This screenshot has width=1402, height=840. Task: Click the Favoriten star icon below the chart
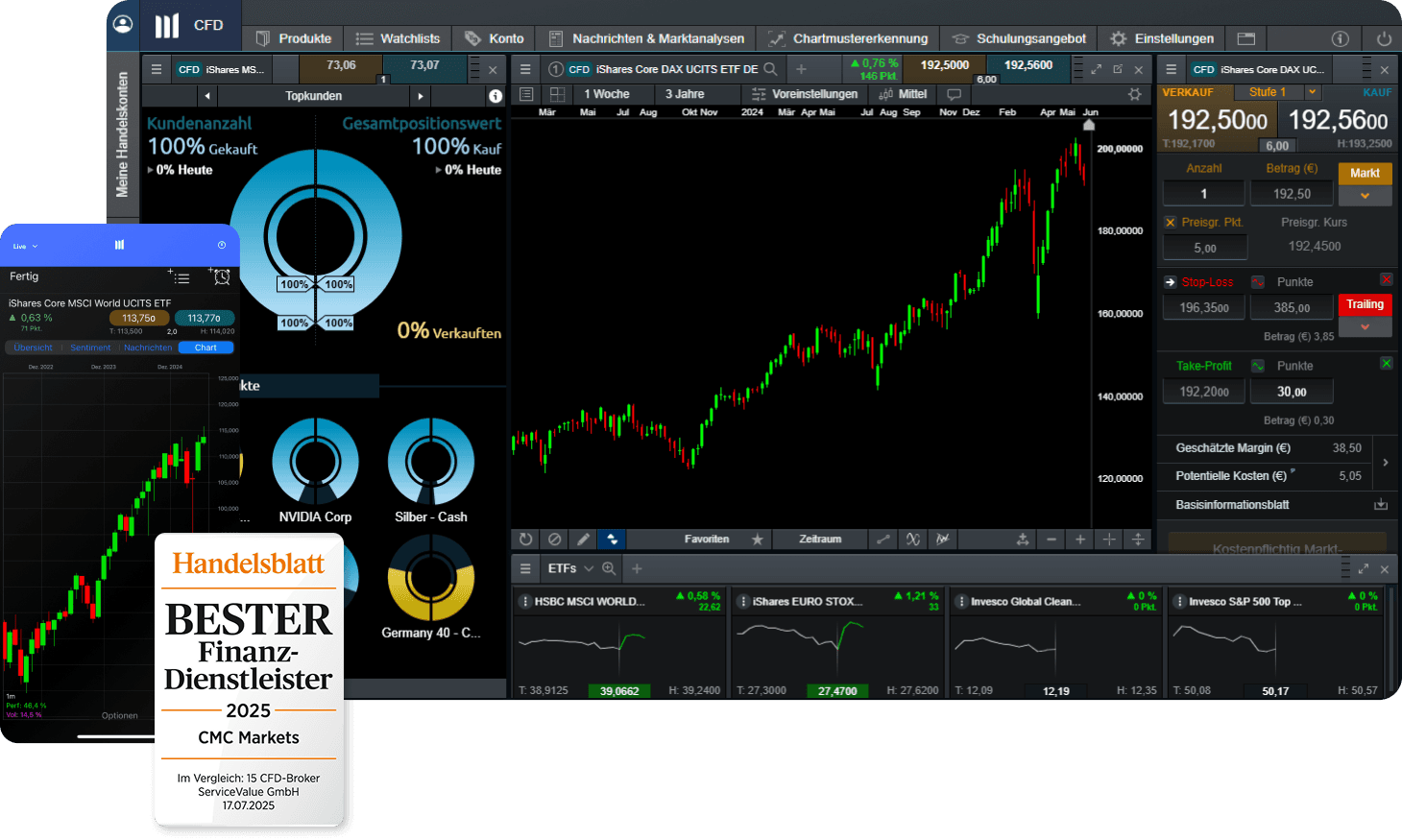tap(758, 539)
